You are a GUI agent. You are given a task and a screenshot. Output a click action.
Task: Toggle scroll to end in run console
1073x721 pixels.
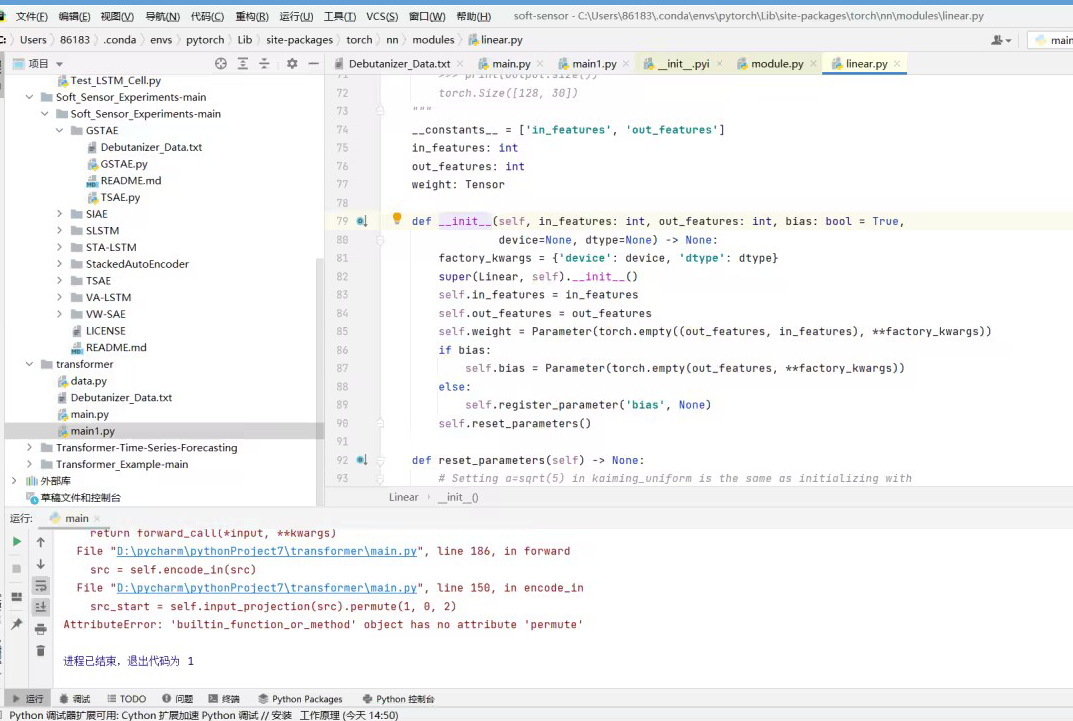click(x=41, y=607)
